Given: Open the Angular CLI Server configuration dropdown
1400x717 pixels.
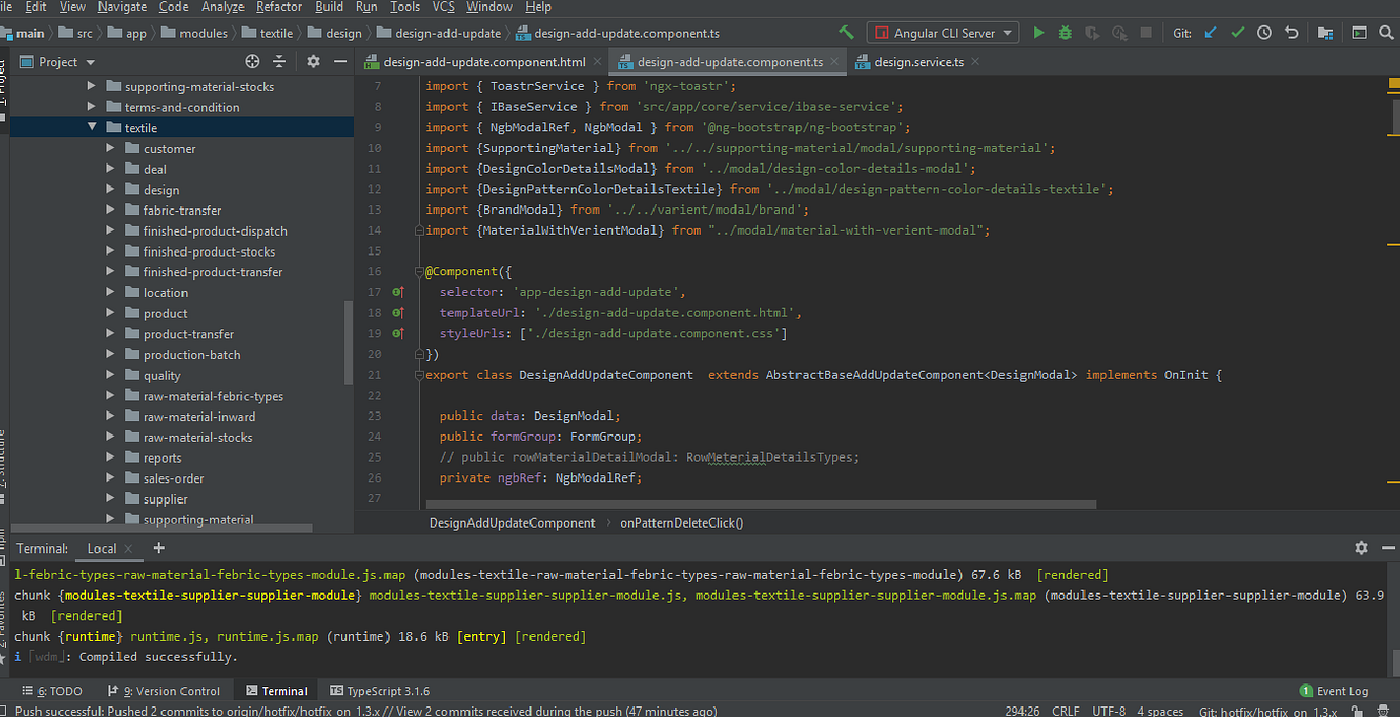Looking at the screenshot, I should click(x=1007, y=32).
